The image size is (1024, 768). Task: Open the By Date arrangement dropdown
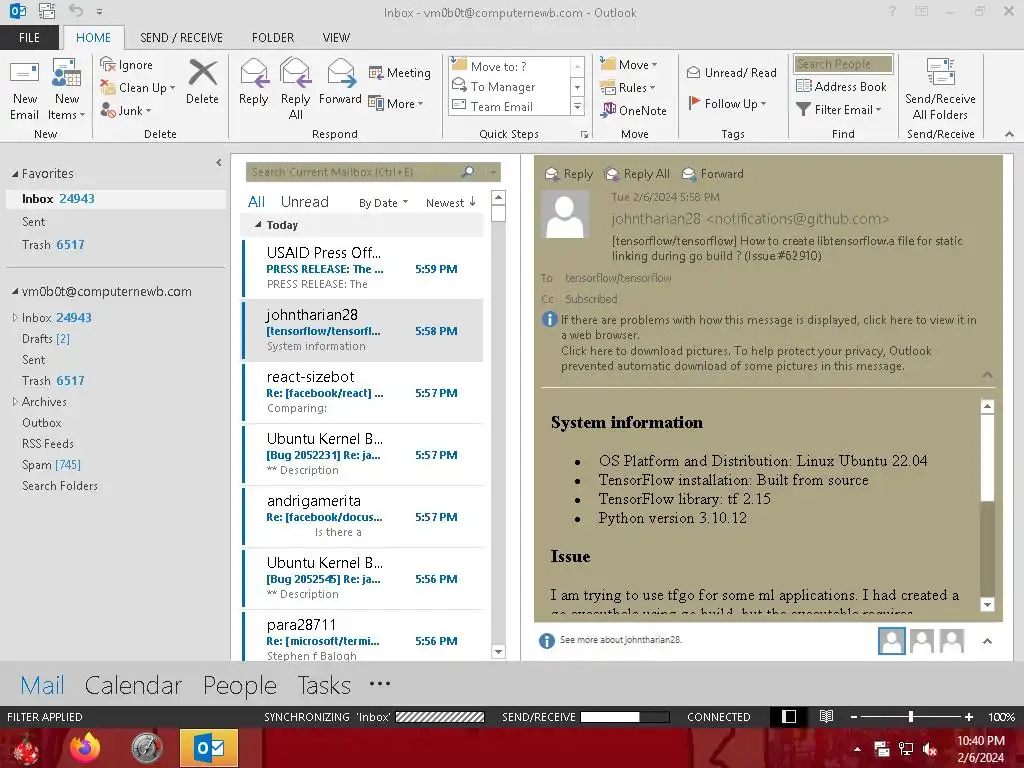click(x=383, y=202)
